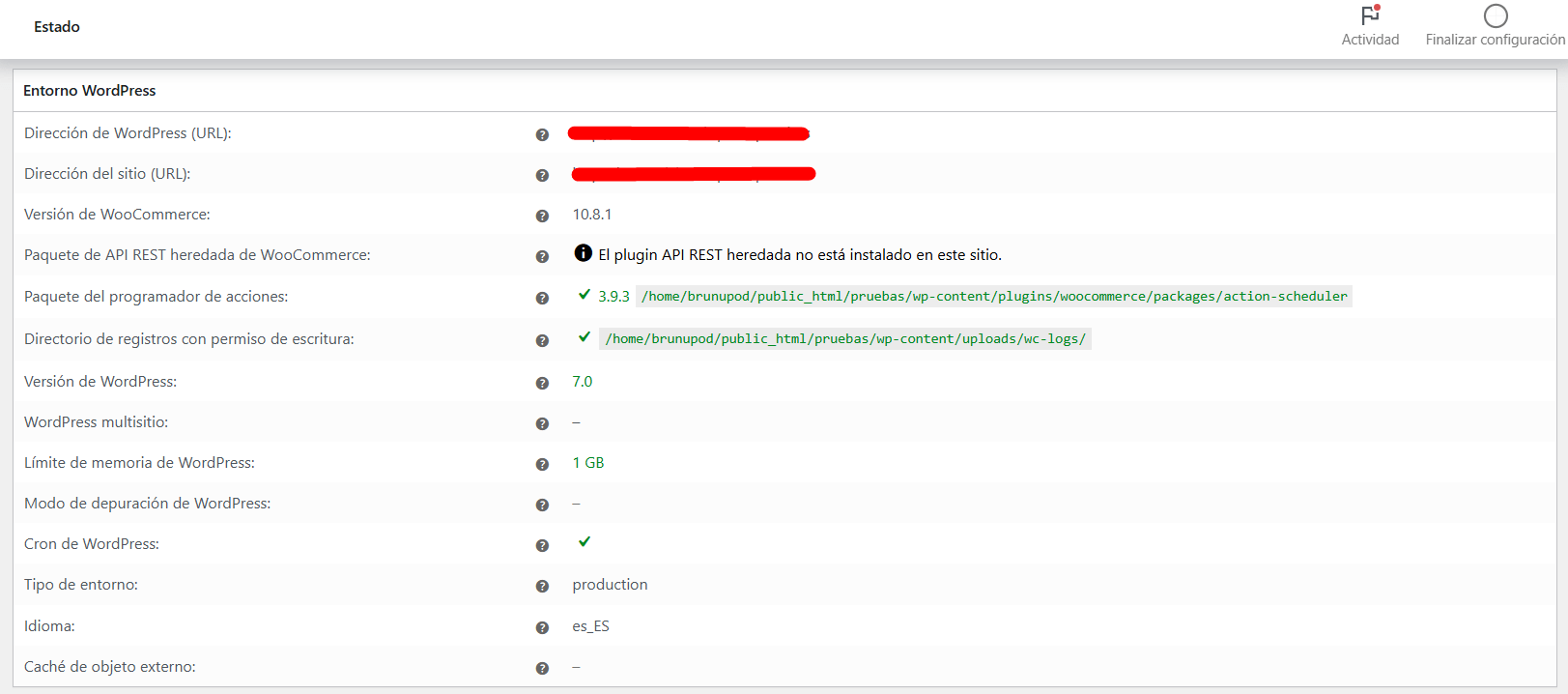The image size is (1568, 694).
Task: Click help icon for Modo de depuración de WordPress
Action: pyautogui.click(x=542, y=505)
